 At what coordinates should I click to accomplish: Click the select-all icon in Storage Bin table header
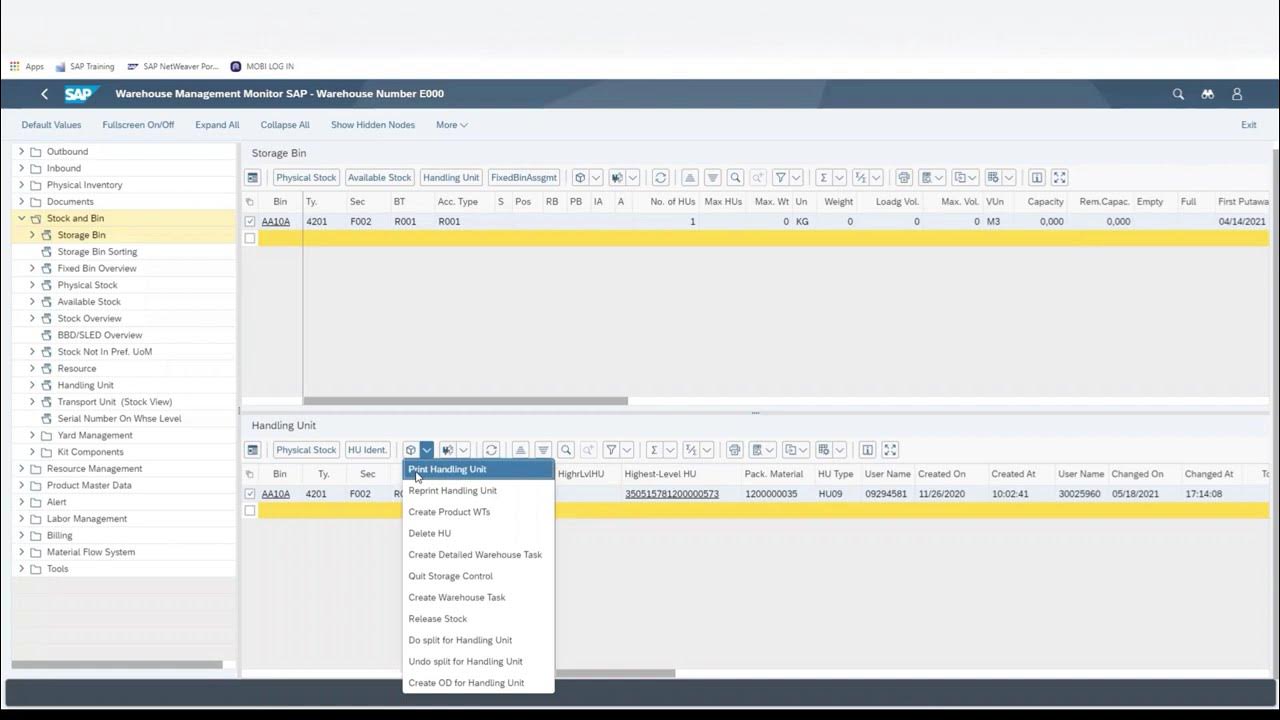pos(250,202)
